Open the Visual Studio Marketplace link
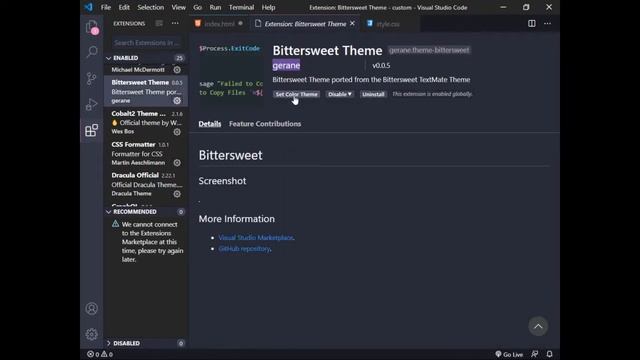The height and width of the screenshot is (360, 640). 256,238
